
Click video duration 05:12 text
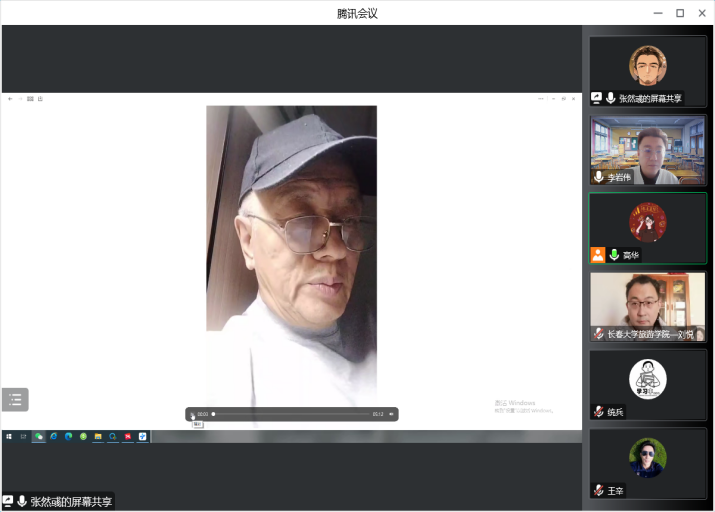click(378, 414)
